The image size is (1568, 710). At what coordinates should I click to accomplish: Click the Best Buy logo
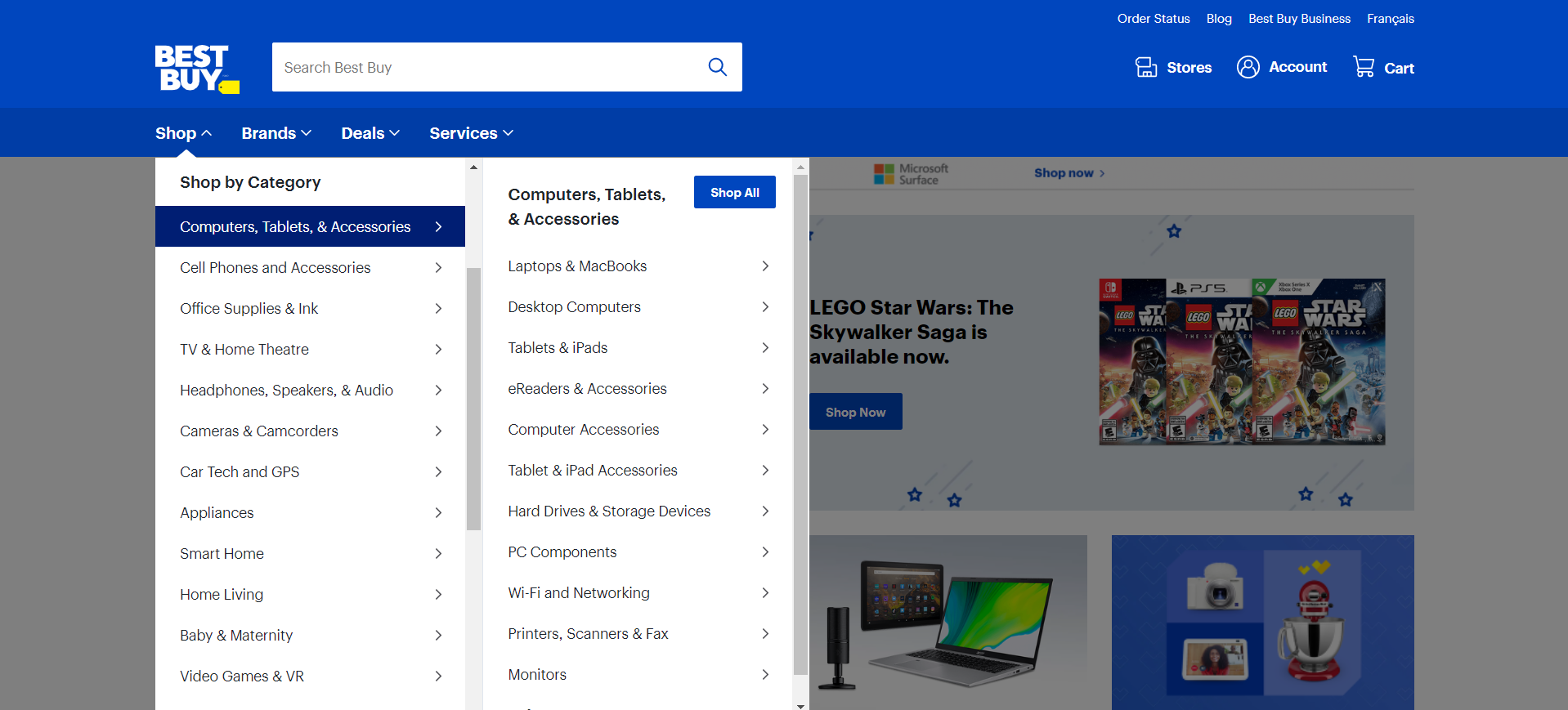[196, 69]
